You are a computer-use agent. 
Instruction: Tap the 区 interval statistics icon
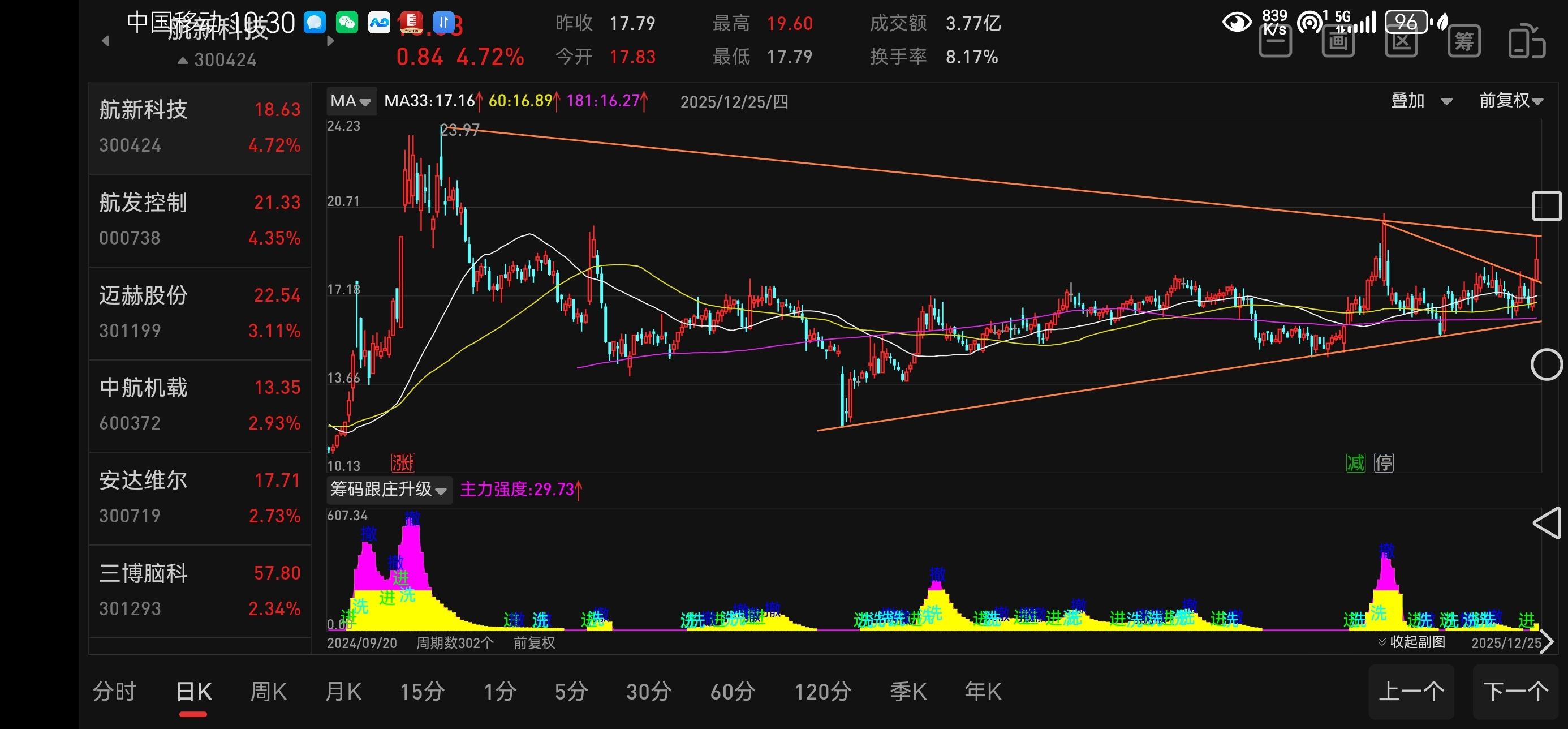1401,41
